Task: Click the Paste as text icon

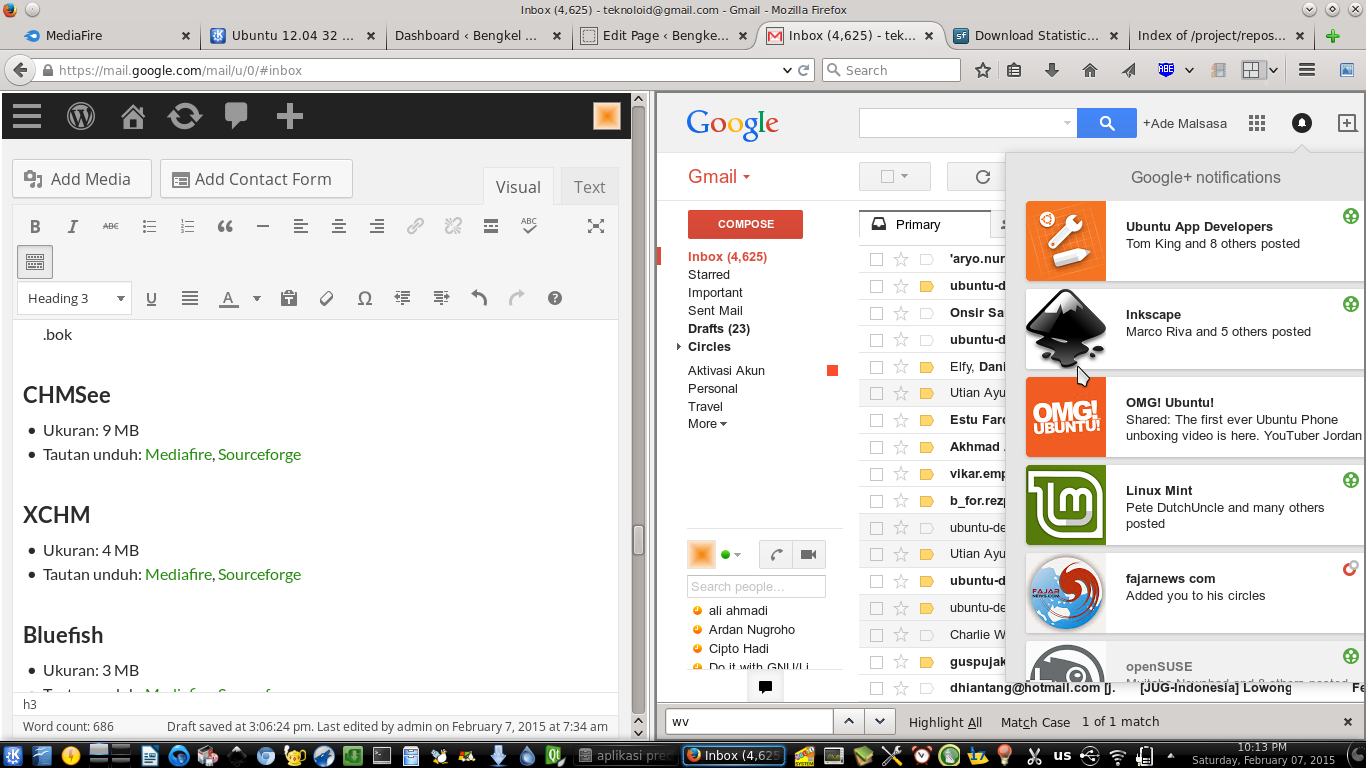Action: coord(289,298)
